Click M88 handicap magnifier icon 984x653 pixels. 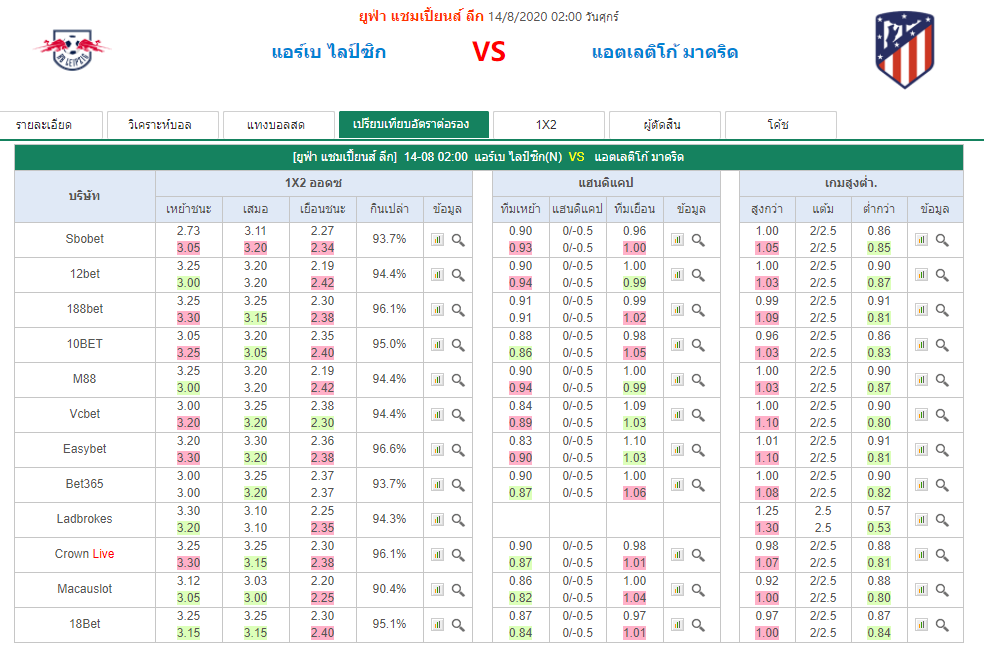698,380
